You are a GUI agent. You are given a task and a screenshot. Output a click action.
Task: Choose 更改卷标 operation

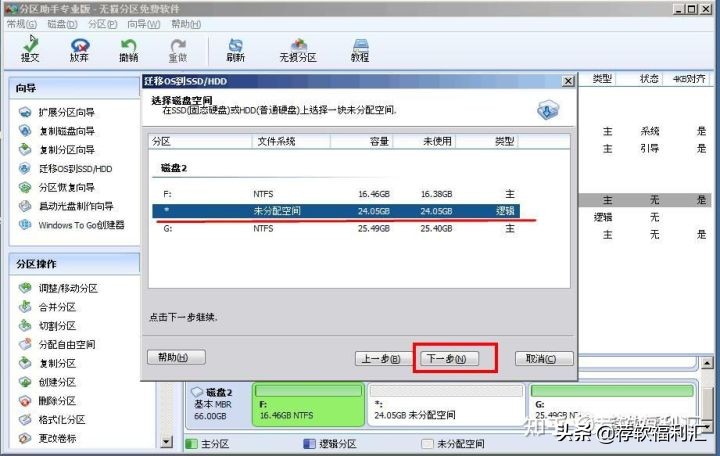(x=57, y=439)
